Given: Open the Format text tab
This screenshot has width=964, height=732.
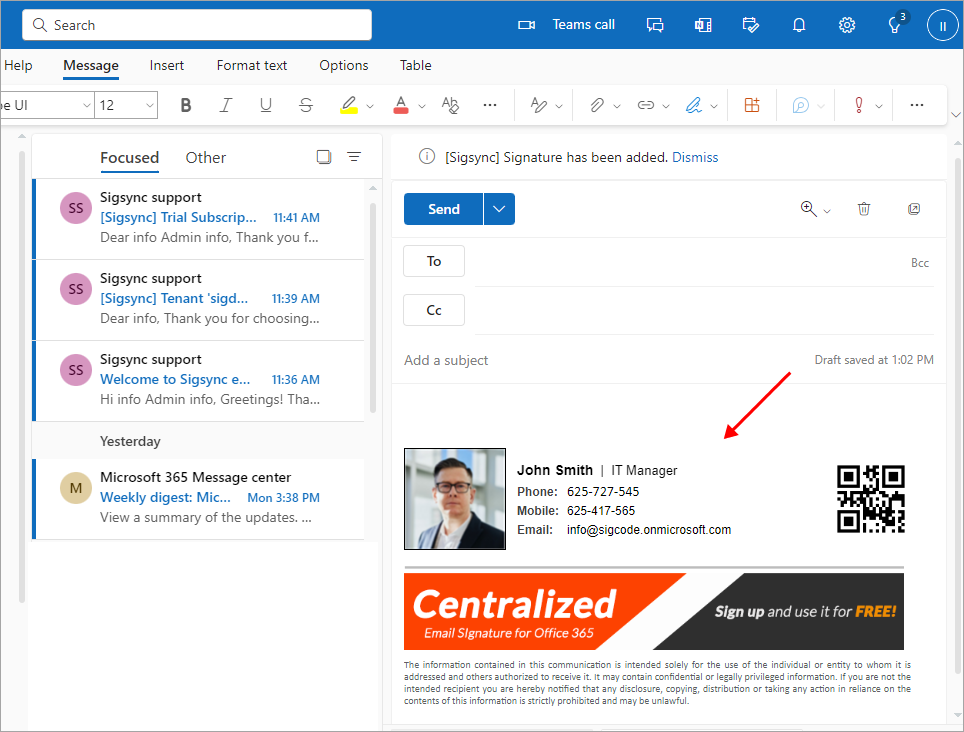Looking at the screenshot, I should (x=252, y=65).
